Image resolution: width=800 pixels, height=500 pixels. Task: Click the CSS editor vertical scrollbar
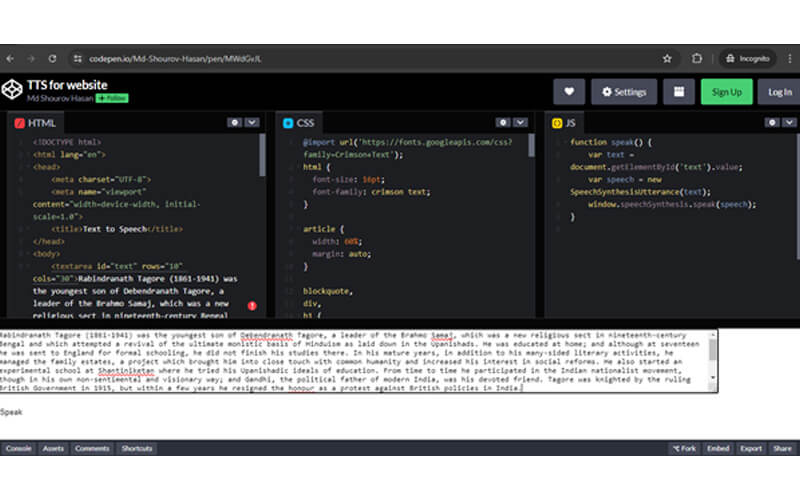[x=531, y=145]
